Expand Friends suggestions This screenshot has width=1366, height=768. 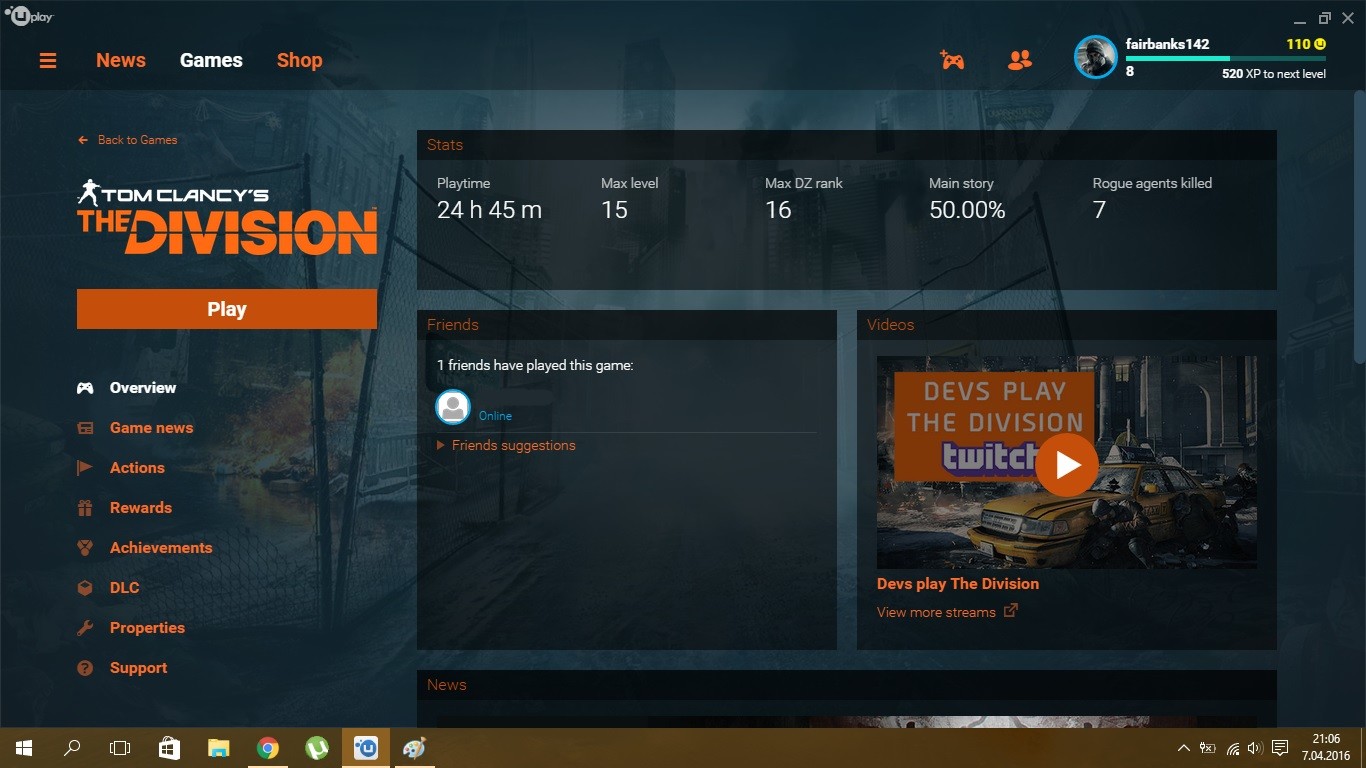pos(506,446)
